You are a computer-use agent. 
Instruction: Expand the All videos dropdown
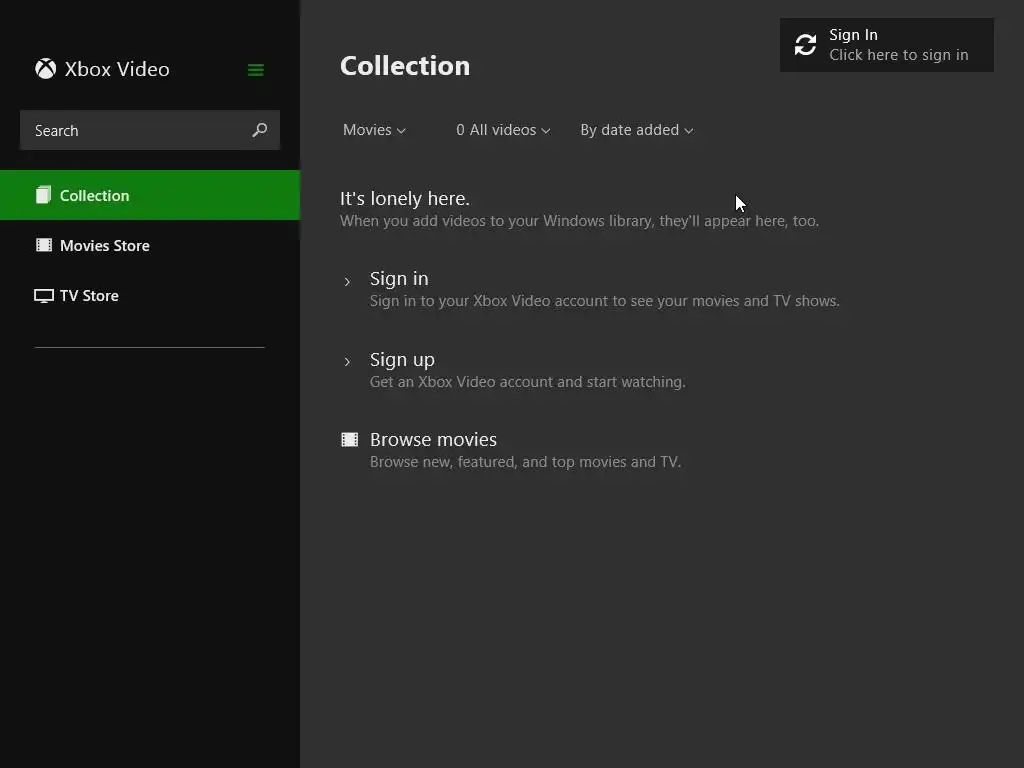[x=503, y=130]
